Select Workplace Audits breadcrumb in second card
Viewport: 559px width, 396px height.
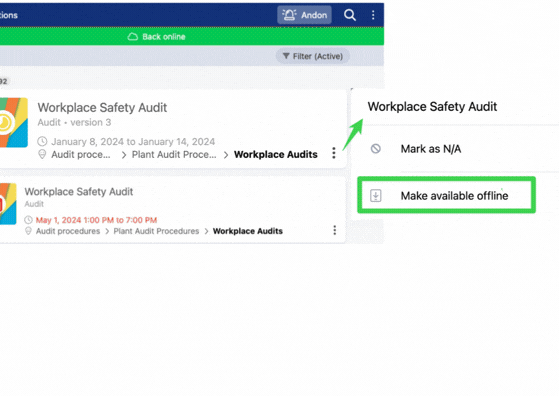pos(248,231)
